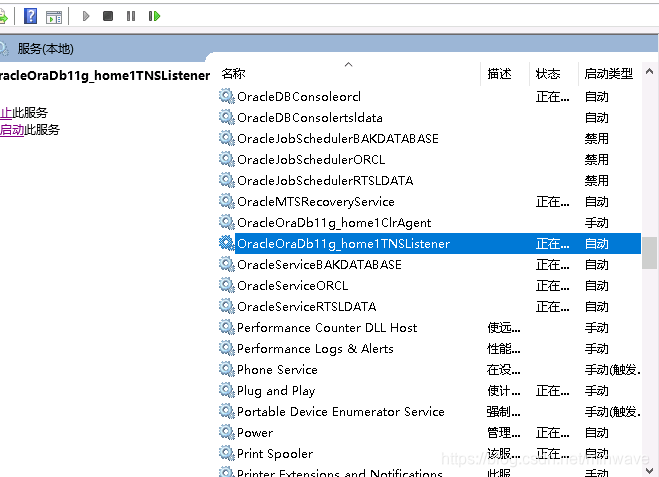
Task: Click the gear icon beside Print Spooler
Action: tap(227, 453)
